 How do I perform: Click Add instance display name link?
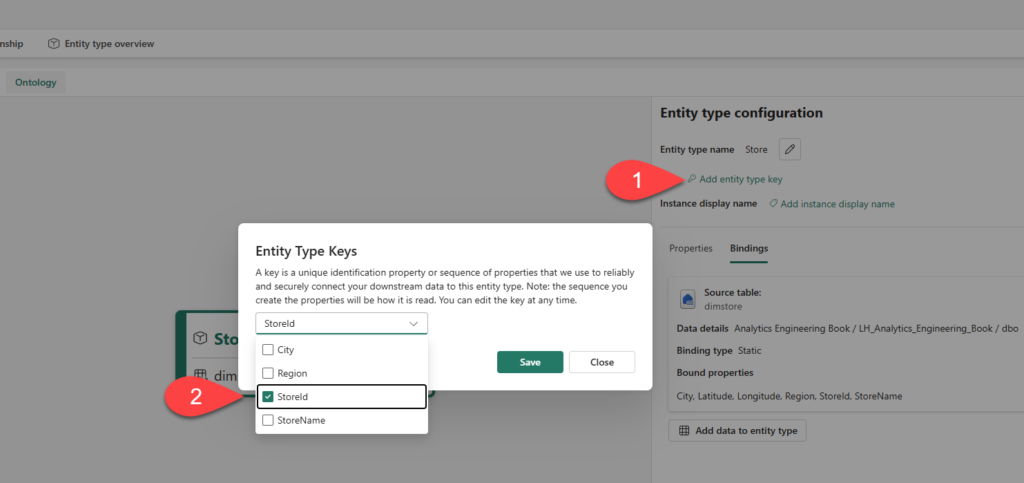pyautogui.click(x=837, y=204)
